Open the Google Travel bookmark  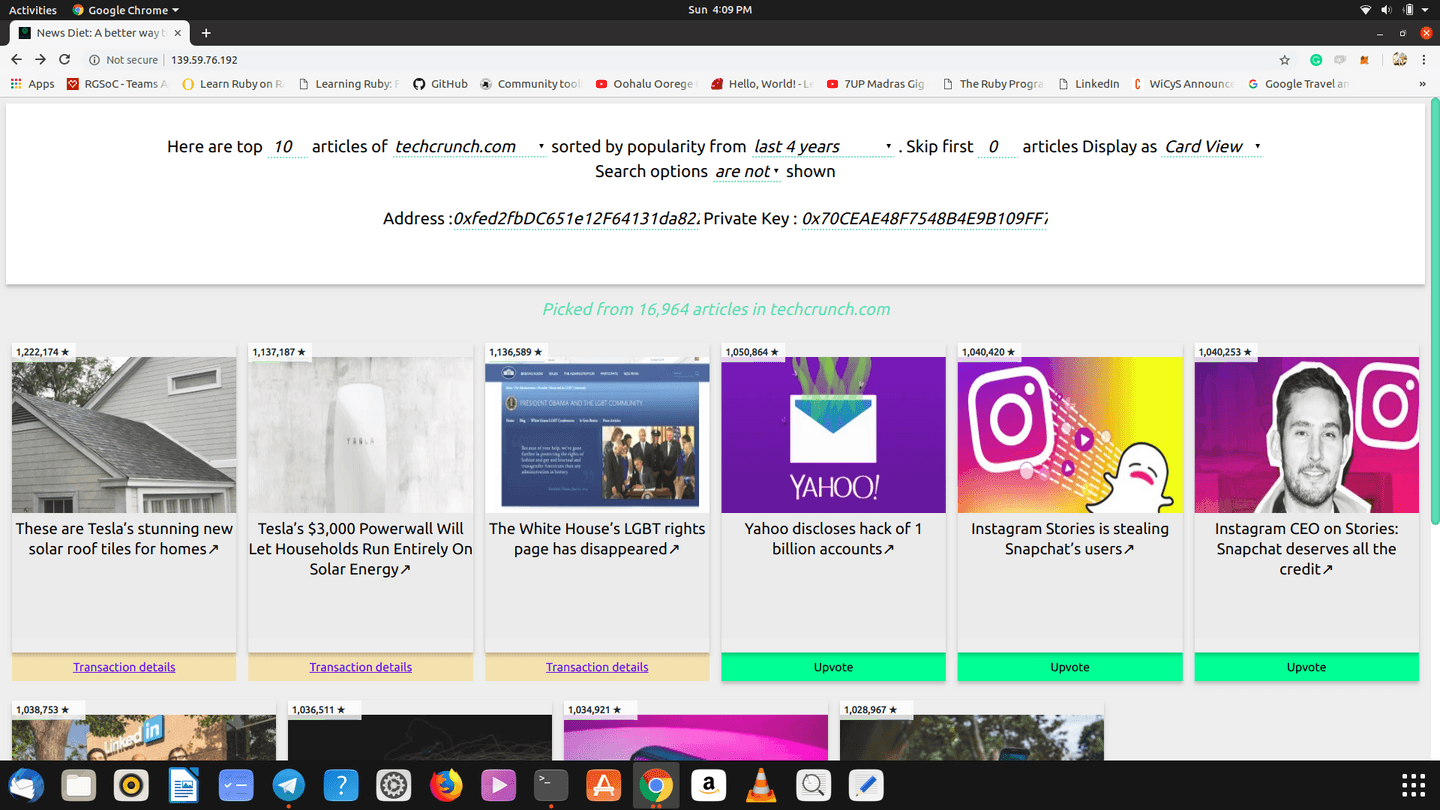pyautogui.click(x=1298, y=84)
